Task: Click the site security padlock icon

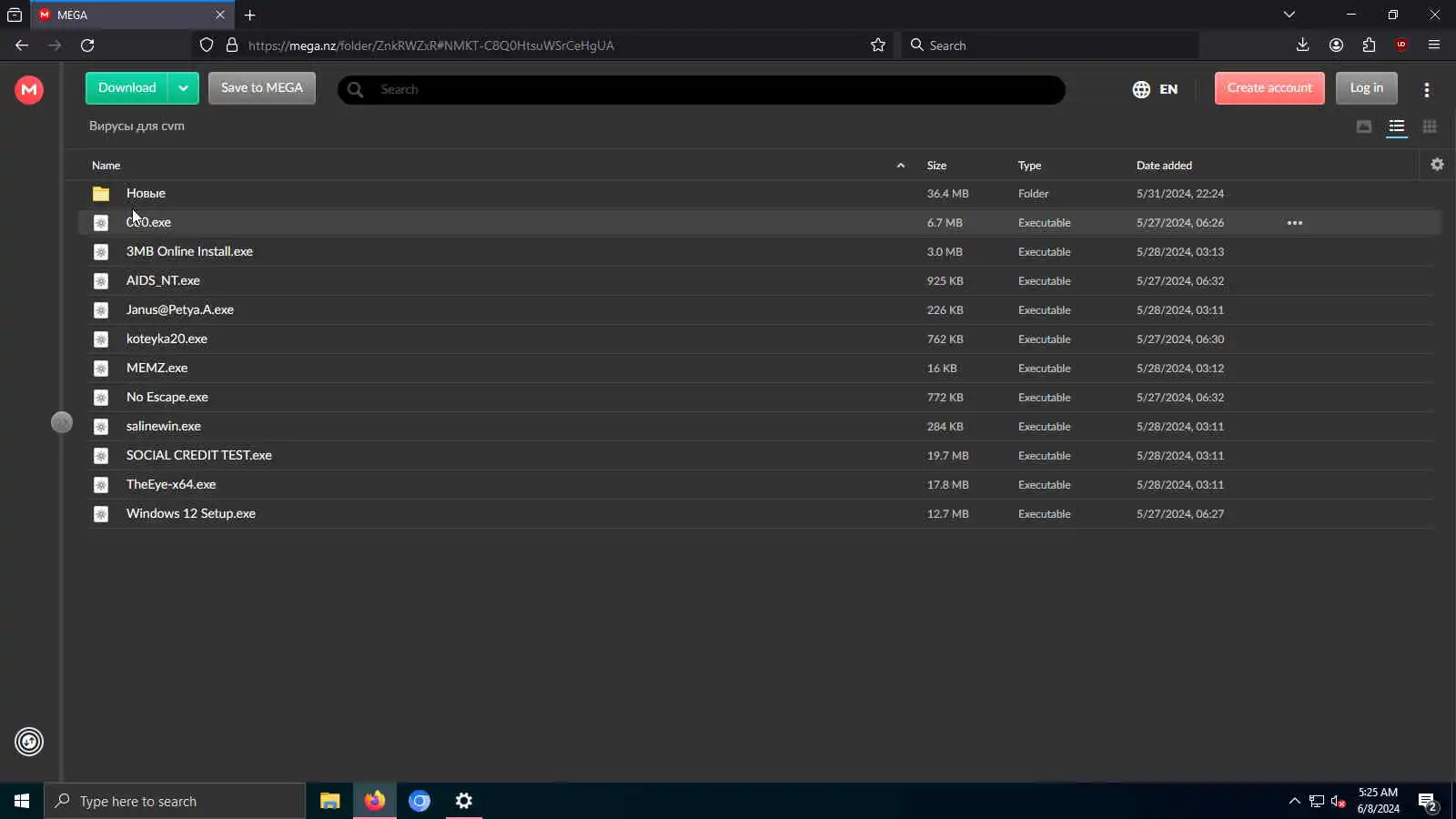Action: tap(232, 45)
